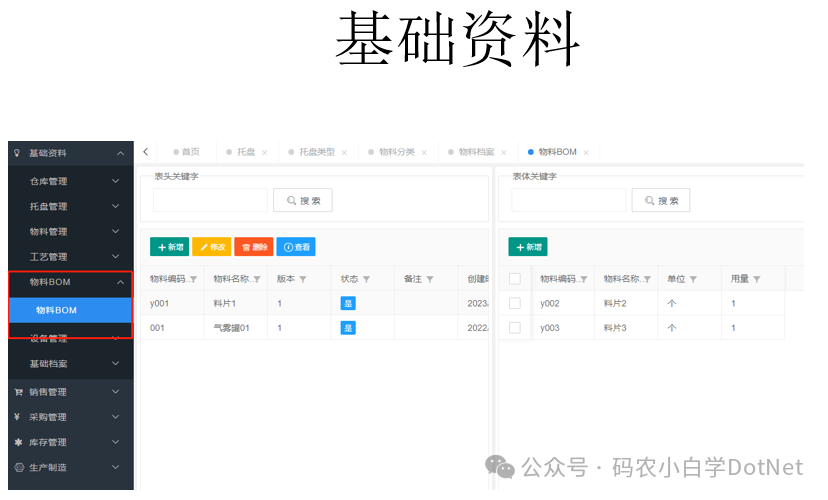Click the blue 查看 button

pos(296,248)
